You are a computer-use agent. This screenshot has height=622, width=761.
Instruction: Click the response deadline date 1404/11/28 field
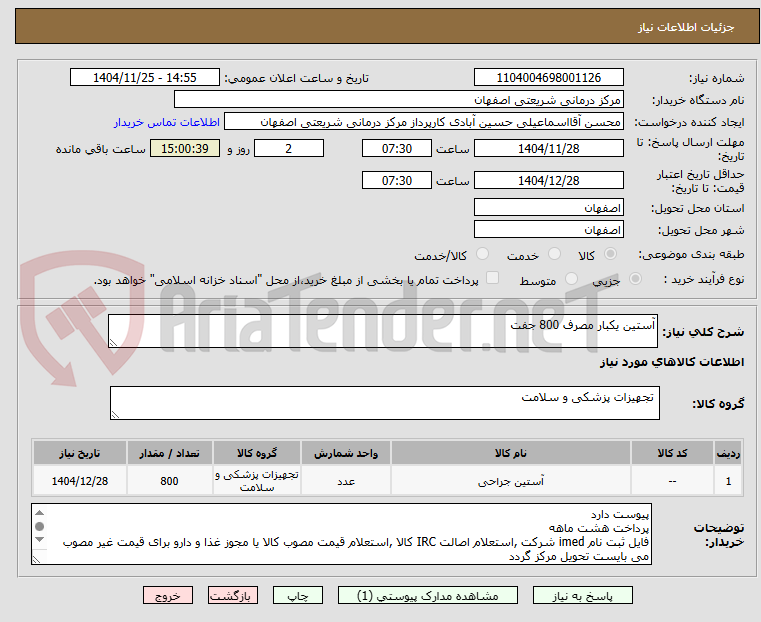click(x=548, y=148)
